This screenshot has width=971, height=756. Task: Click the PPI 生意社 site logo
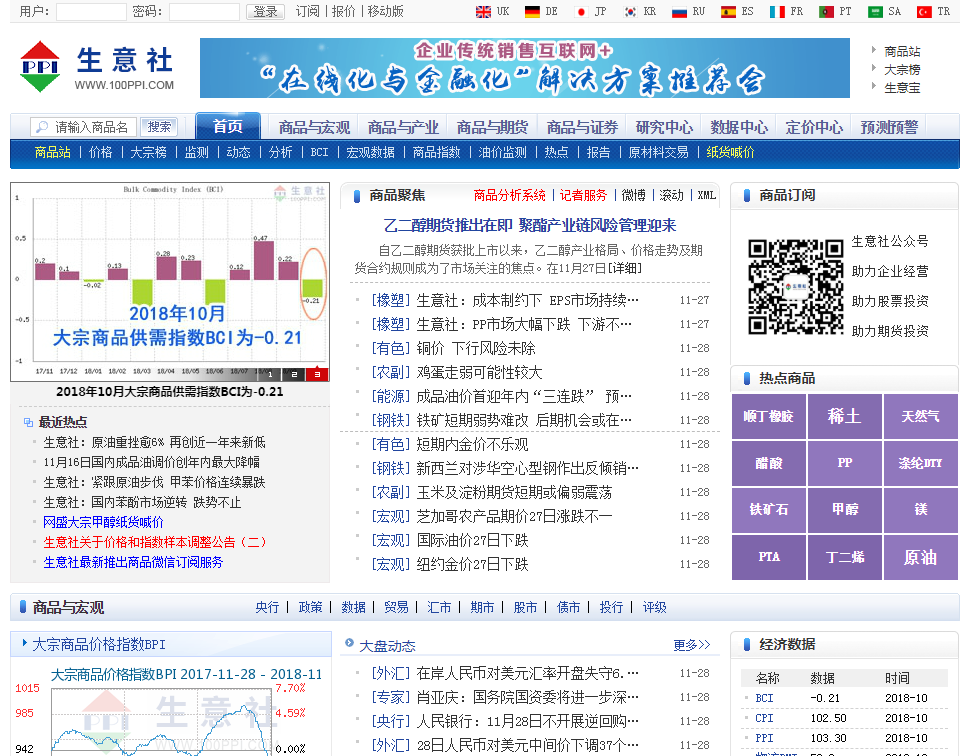97,67
